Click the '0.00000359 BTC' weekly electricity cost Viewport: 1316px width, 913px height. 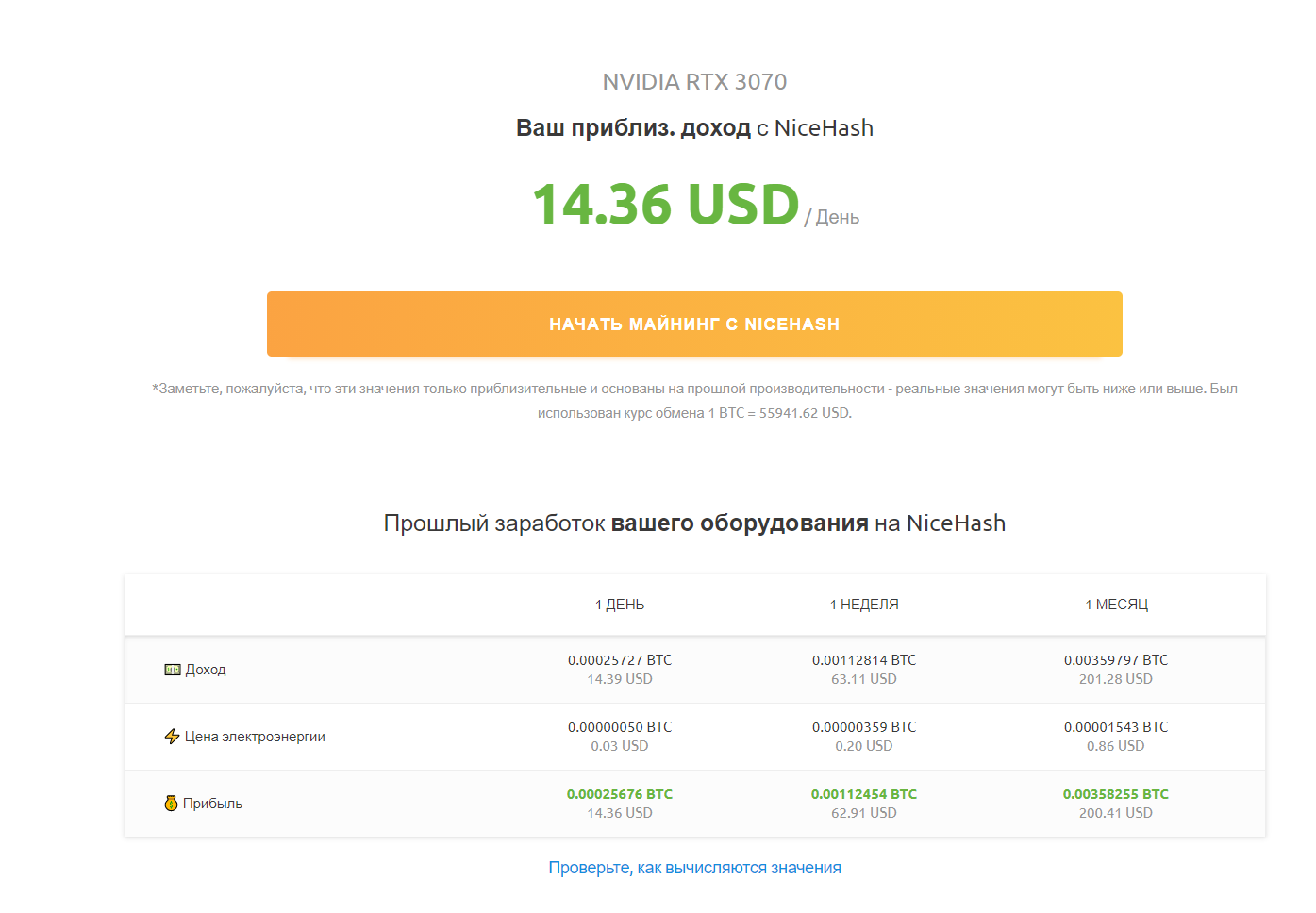pyautogui.click(x=864, y=727)
